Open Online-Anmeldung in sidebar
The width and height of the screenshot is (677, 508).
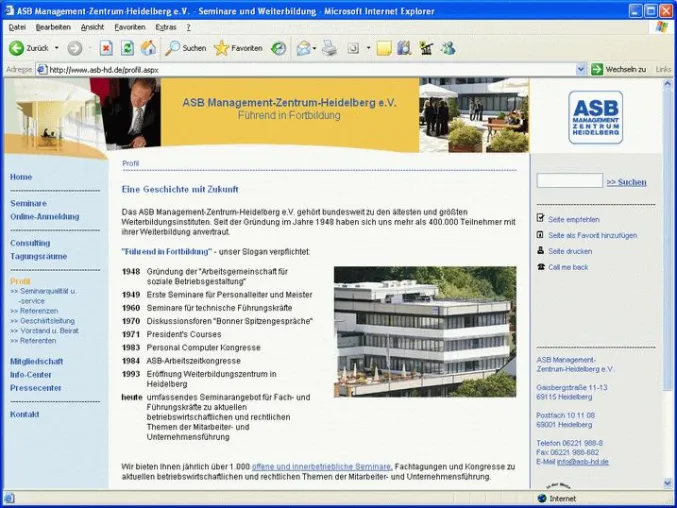pos(44,217)
